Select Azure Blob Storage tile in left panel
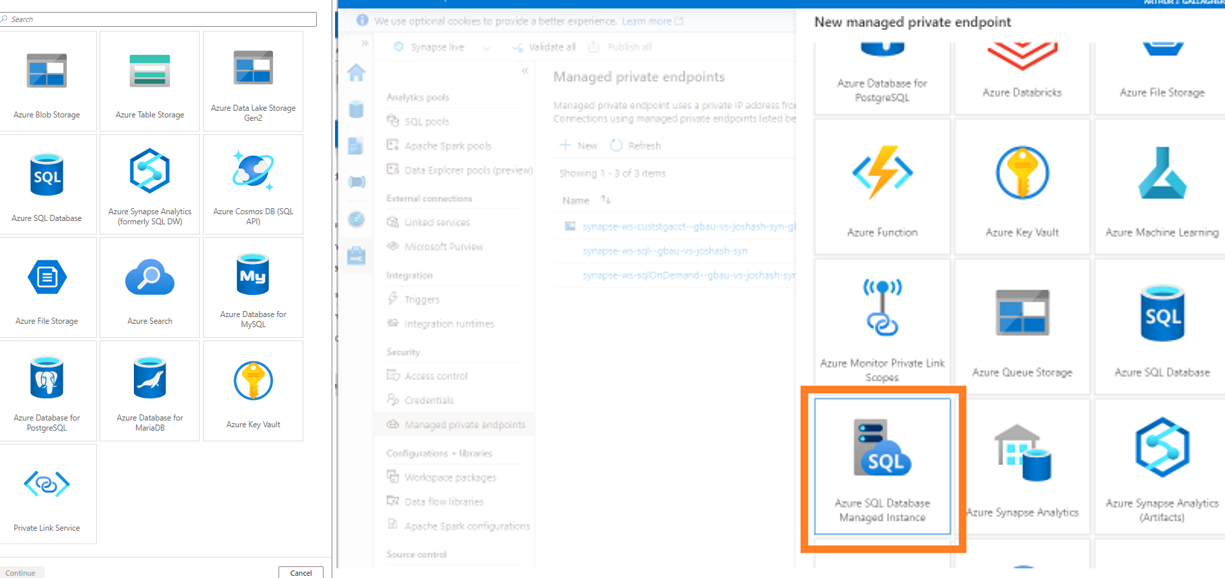1225x578 pixels. tap(47, 81)
